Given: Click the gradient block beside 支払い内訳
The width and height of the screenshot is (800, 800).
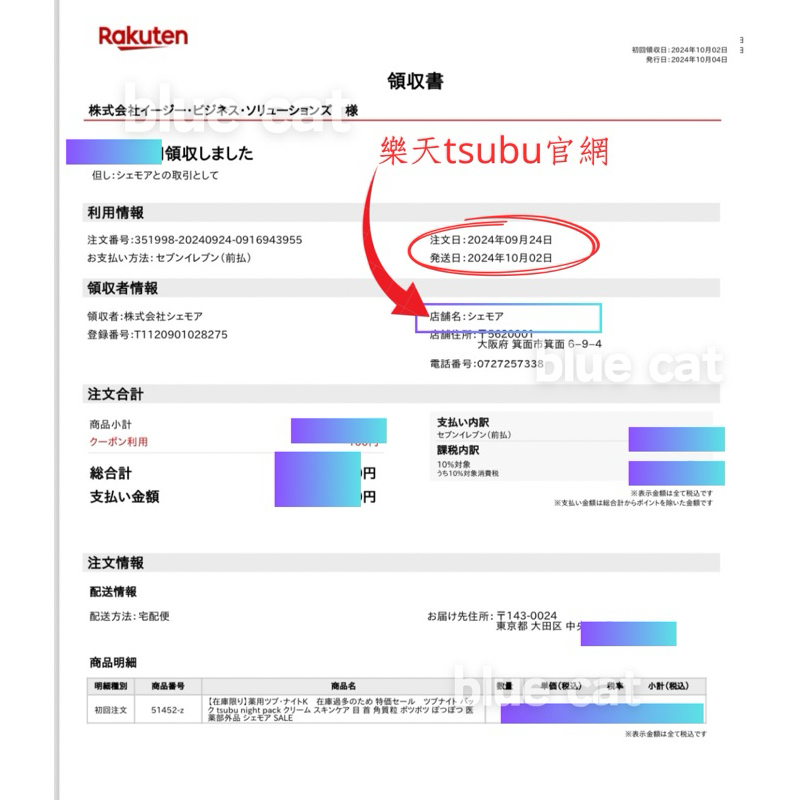Looking at the screenshot, I should click(676, 438).
